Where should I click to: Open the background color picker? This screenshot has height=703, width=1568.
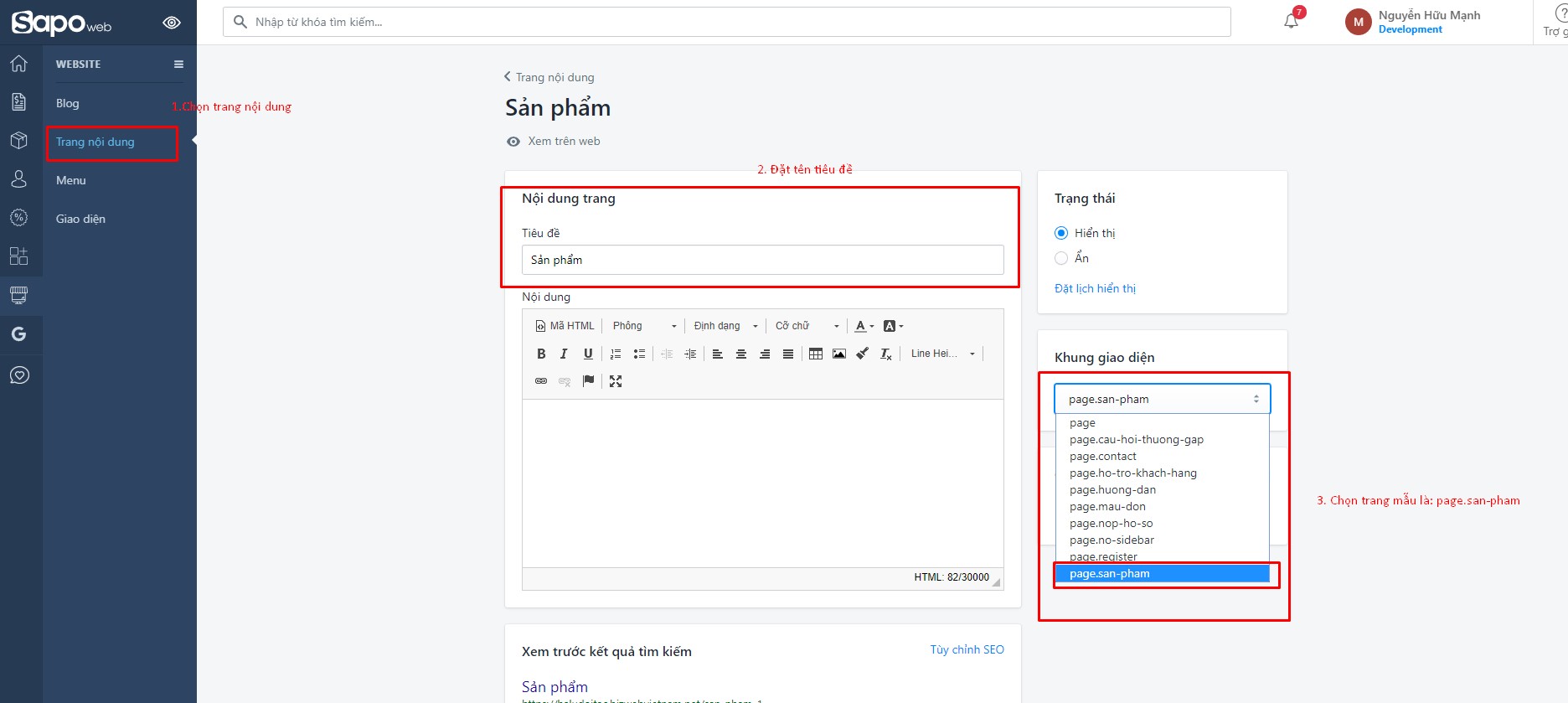pyautogui.click(x=894, y=326)
